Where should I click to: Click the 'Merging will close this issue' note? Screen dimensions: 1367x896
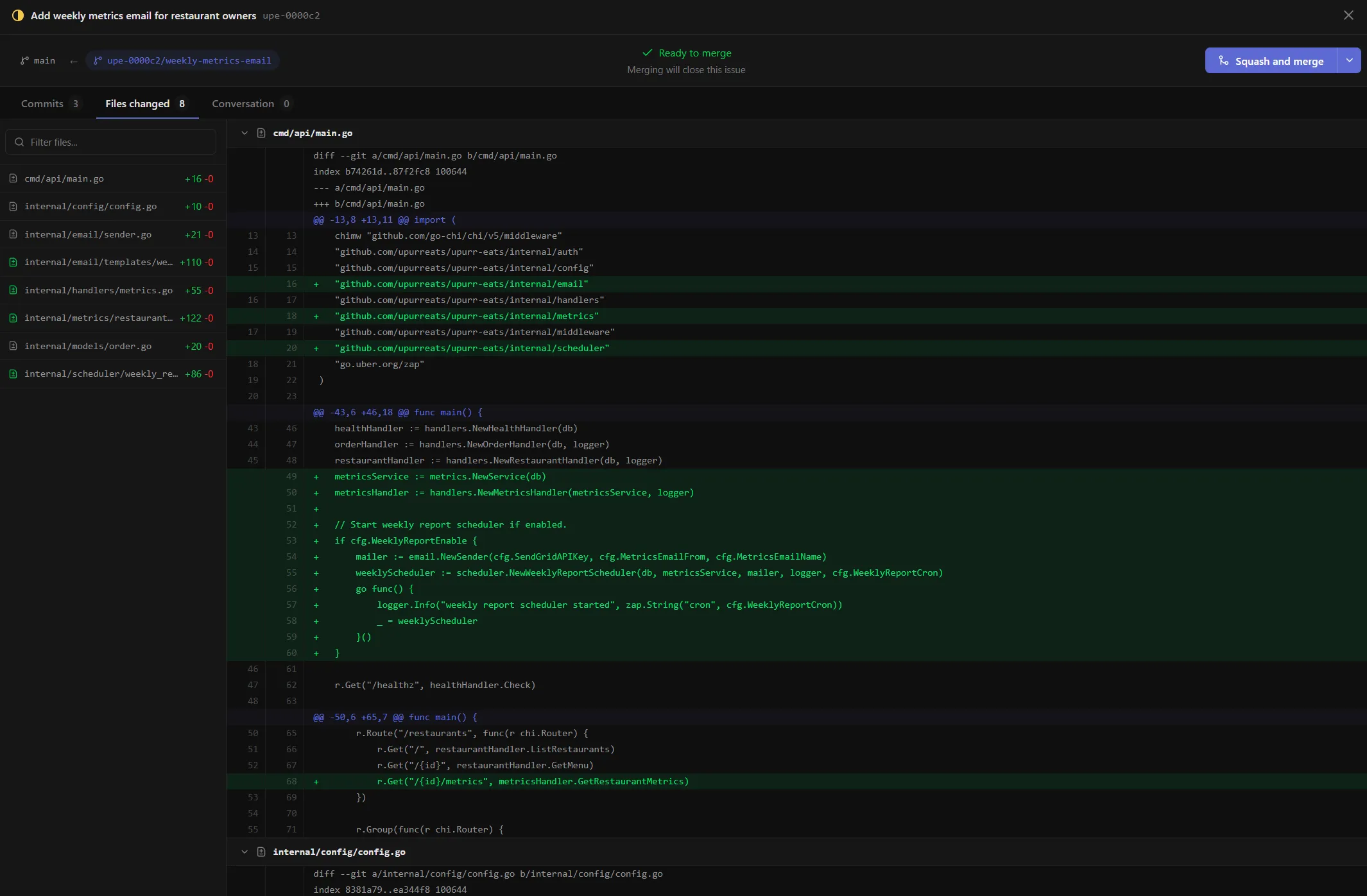[x=686, y=70]
